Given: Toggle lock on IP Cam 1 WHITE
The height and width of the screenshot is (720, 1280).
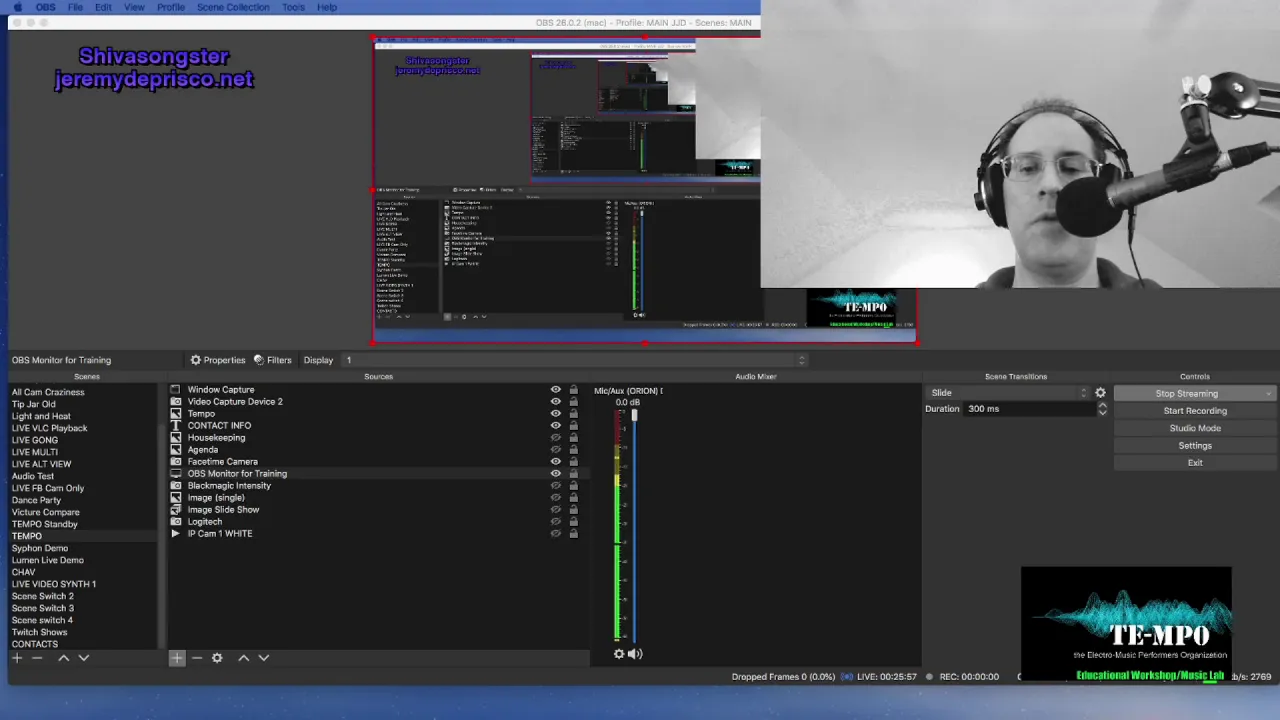Looking at the screenshot, I should [x=573, y=534].
